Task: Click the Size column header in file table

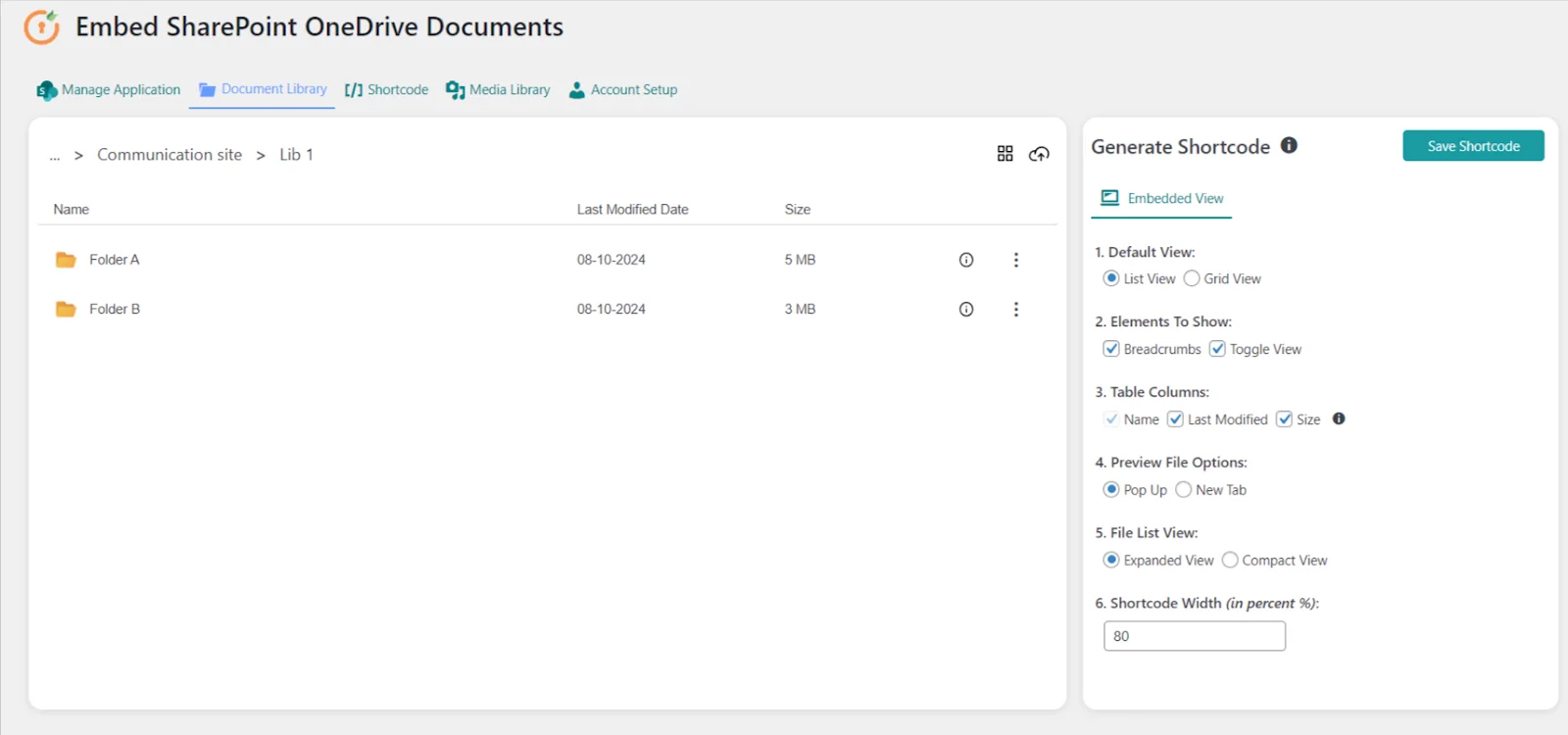Action: 798,210
